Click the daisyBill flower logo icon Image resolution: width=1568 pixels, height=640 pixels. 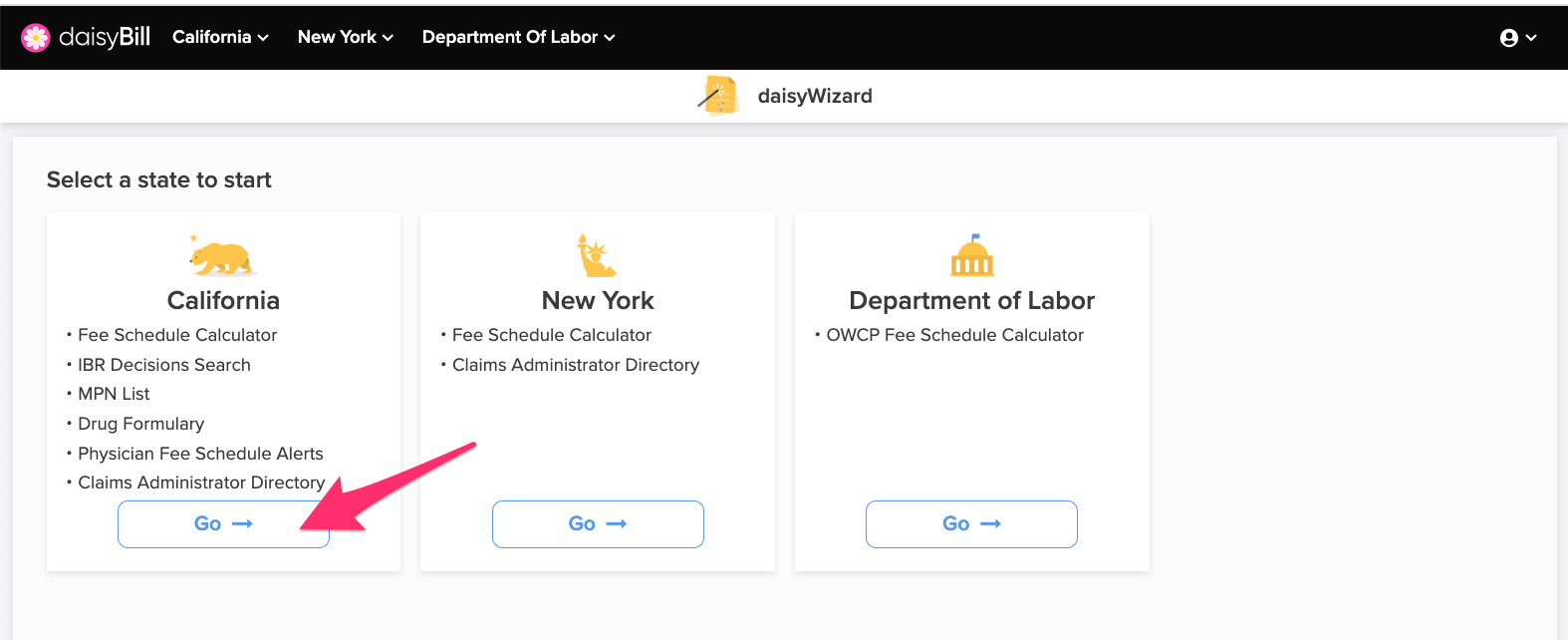click(x=36, y=38)
